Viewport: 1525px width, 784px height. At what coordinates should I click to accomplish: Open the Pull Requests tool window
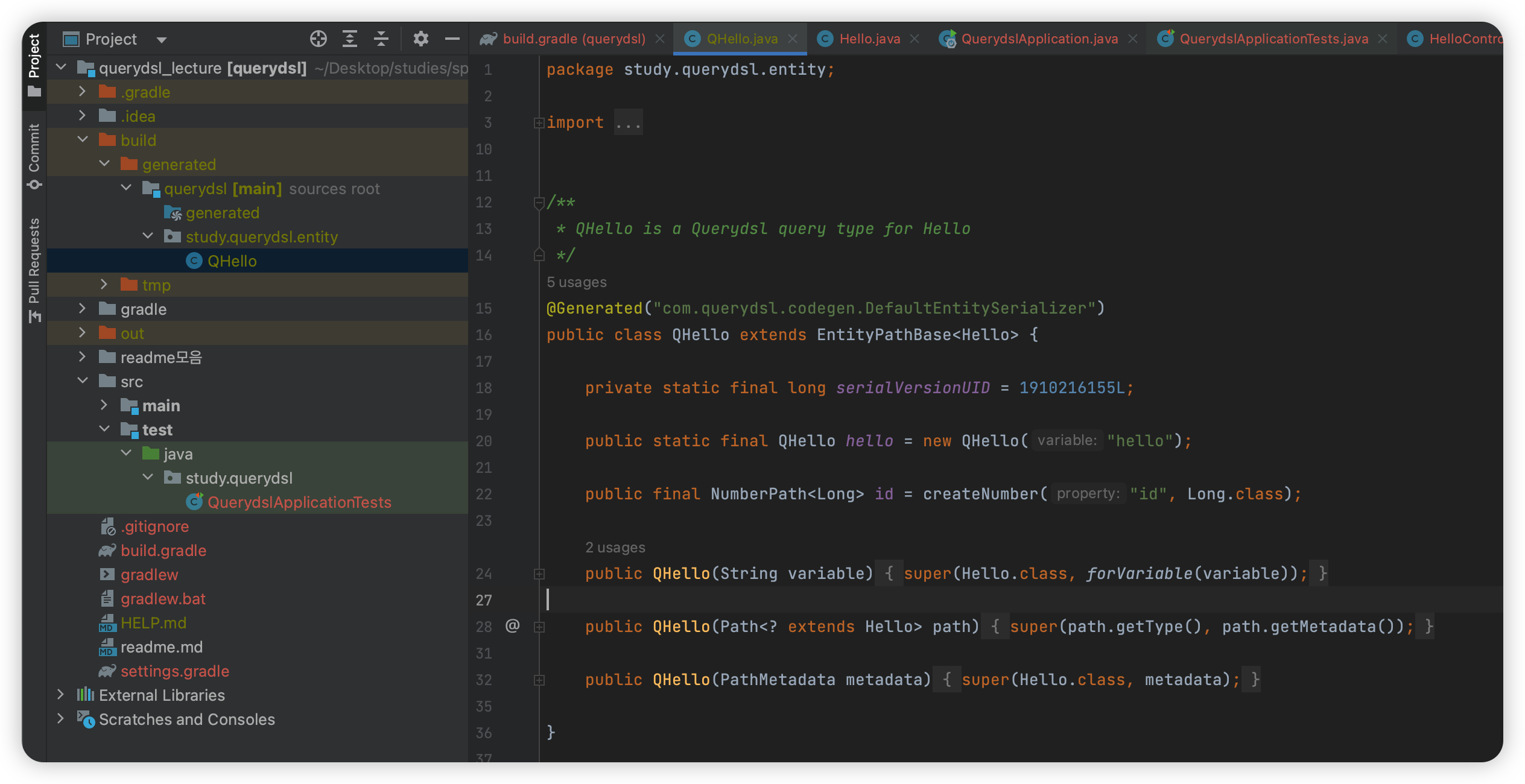point(34,270)
